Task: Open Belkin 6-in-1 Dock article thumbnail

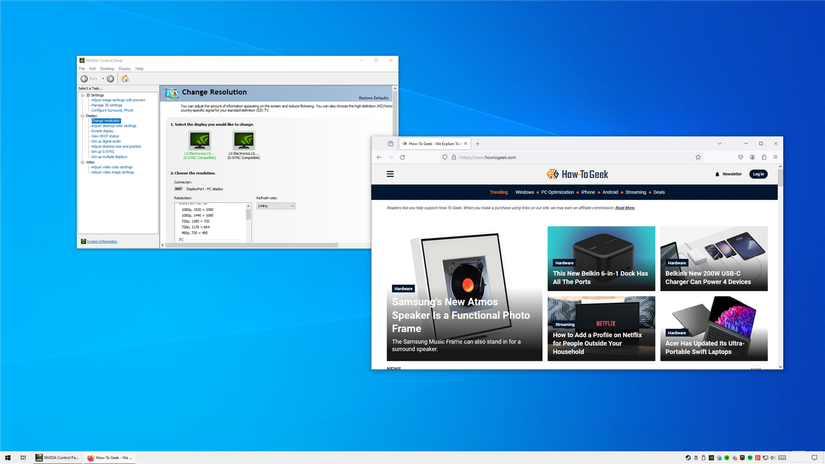Action: pyautogui.click(x=601, y=258)
